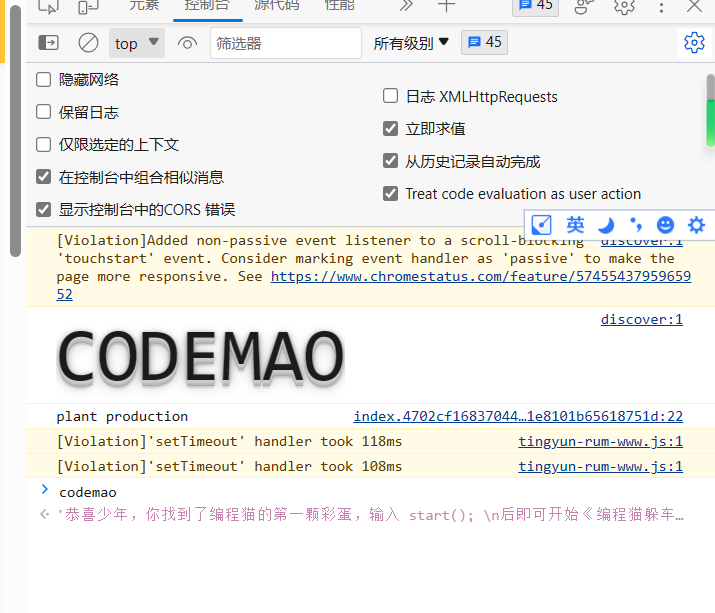Screen dimensions: 715x613
Task: Click the left vertical scrollbar thumb
Action: [x=16, y=132]
